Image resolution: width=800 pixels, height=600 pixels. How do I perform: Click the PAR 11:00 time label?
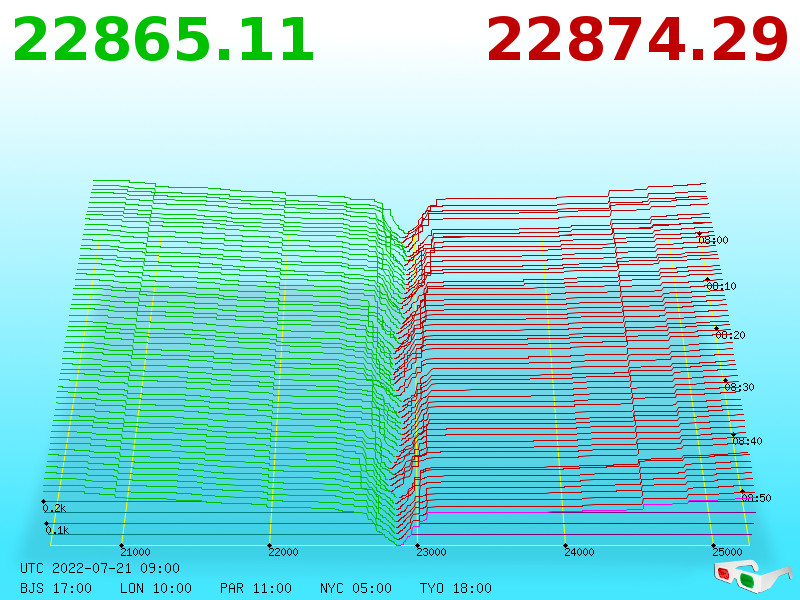pos(256,588)
